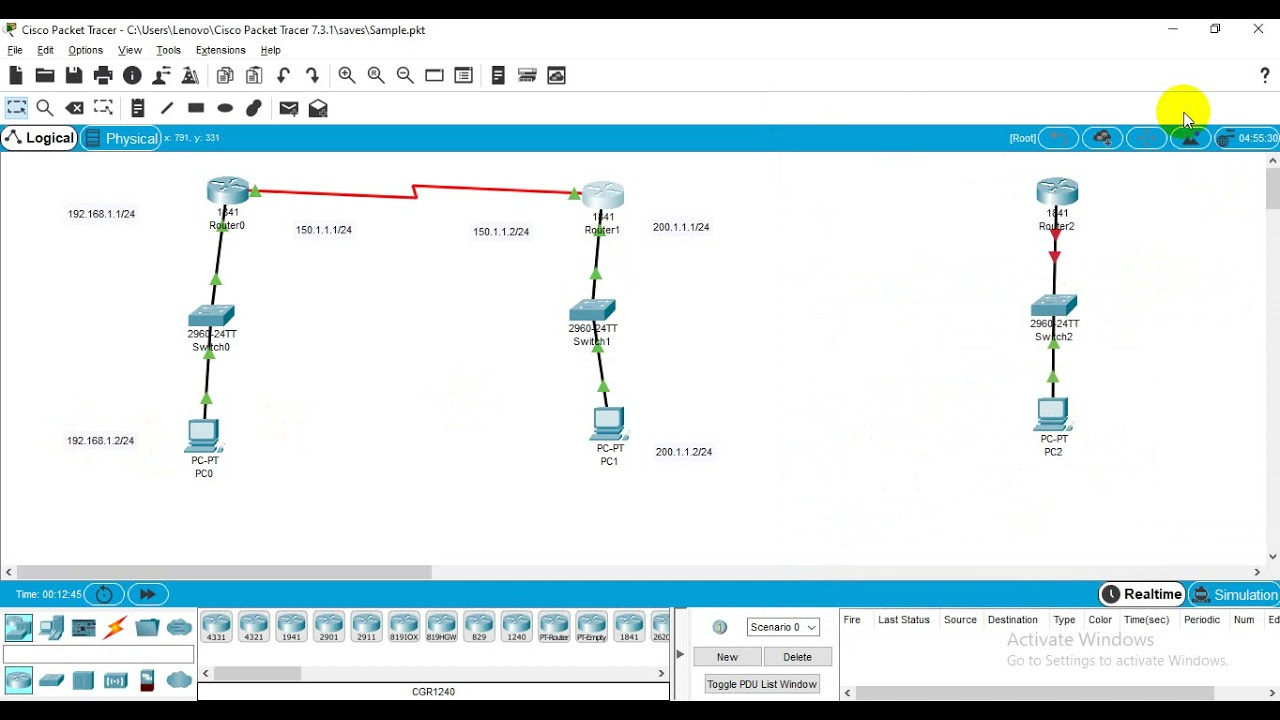
Task: Activate the Delete tool
Action: coord(75,108)
